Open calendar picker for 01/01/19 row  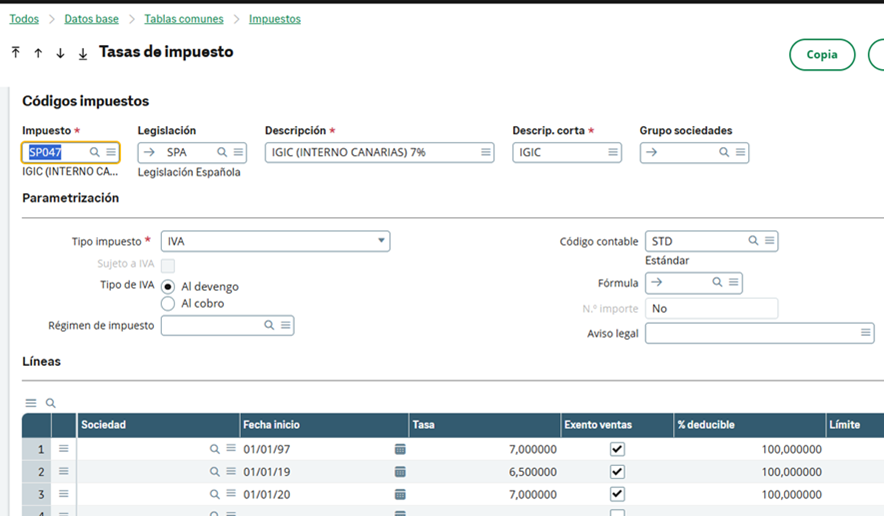coord(400,472)
